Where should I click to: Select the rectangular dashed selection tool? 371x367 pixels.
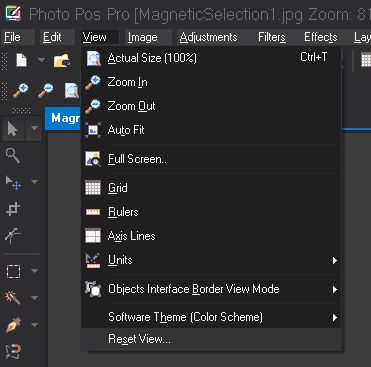(x=13, y=271)
